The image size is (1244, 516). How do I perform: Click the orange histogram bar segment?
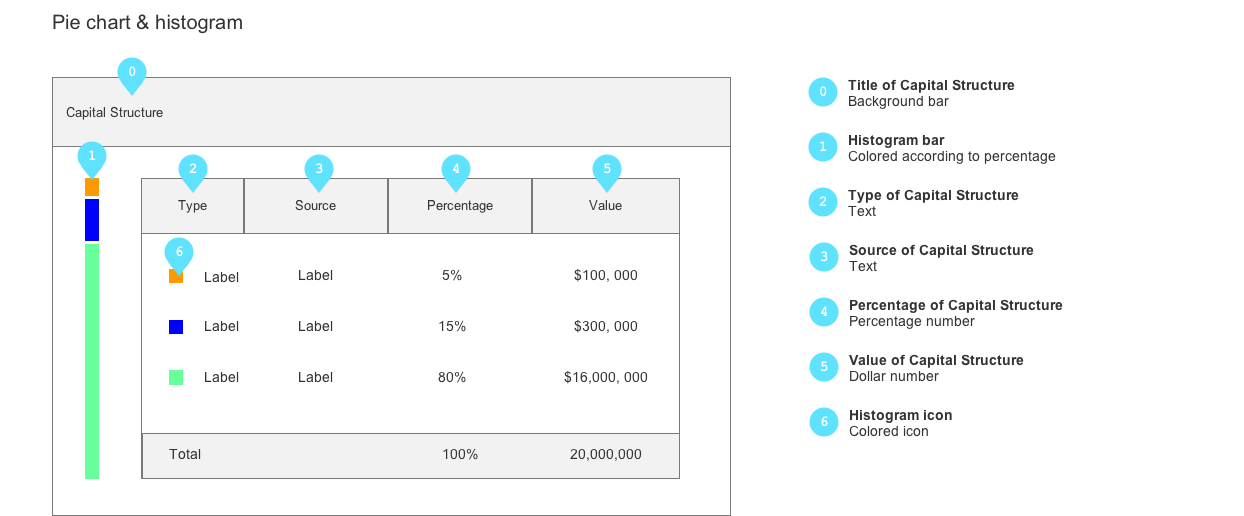(x=92, y=187)
